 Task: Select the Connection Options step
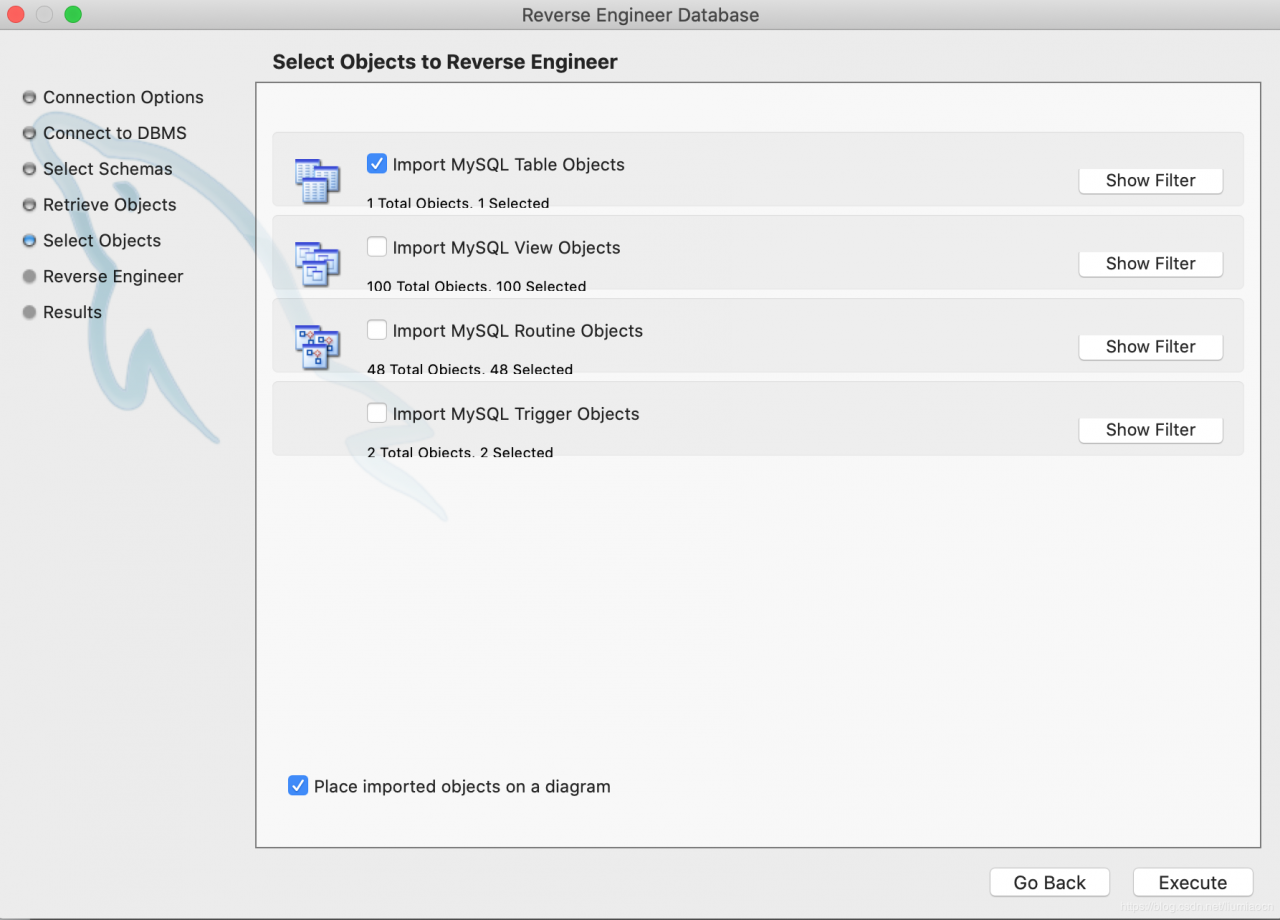123,97
